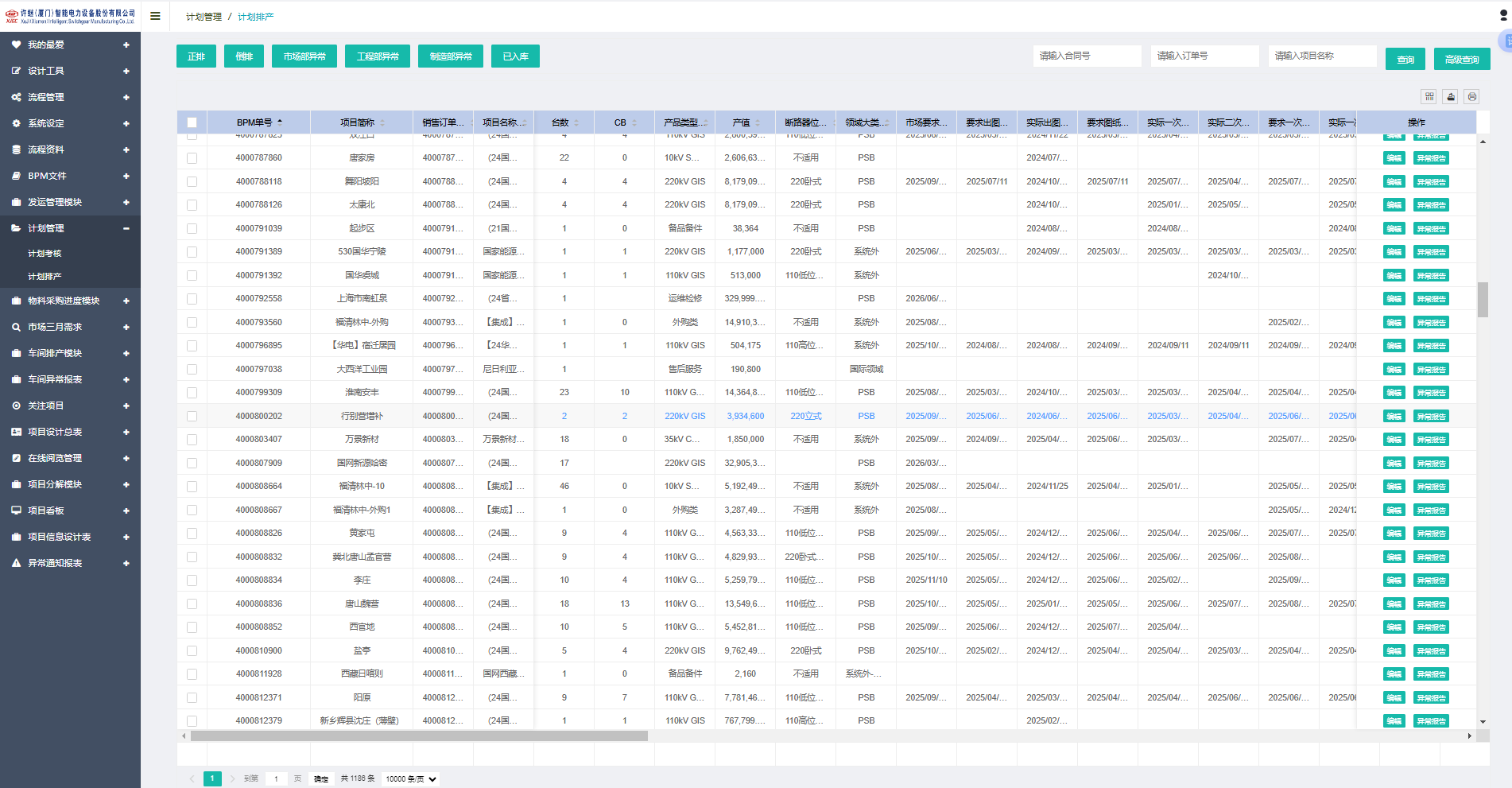Open 计划考核 submenu item
The image size is (1512, 788).
[x=45, y=254]
